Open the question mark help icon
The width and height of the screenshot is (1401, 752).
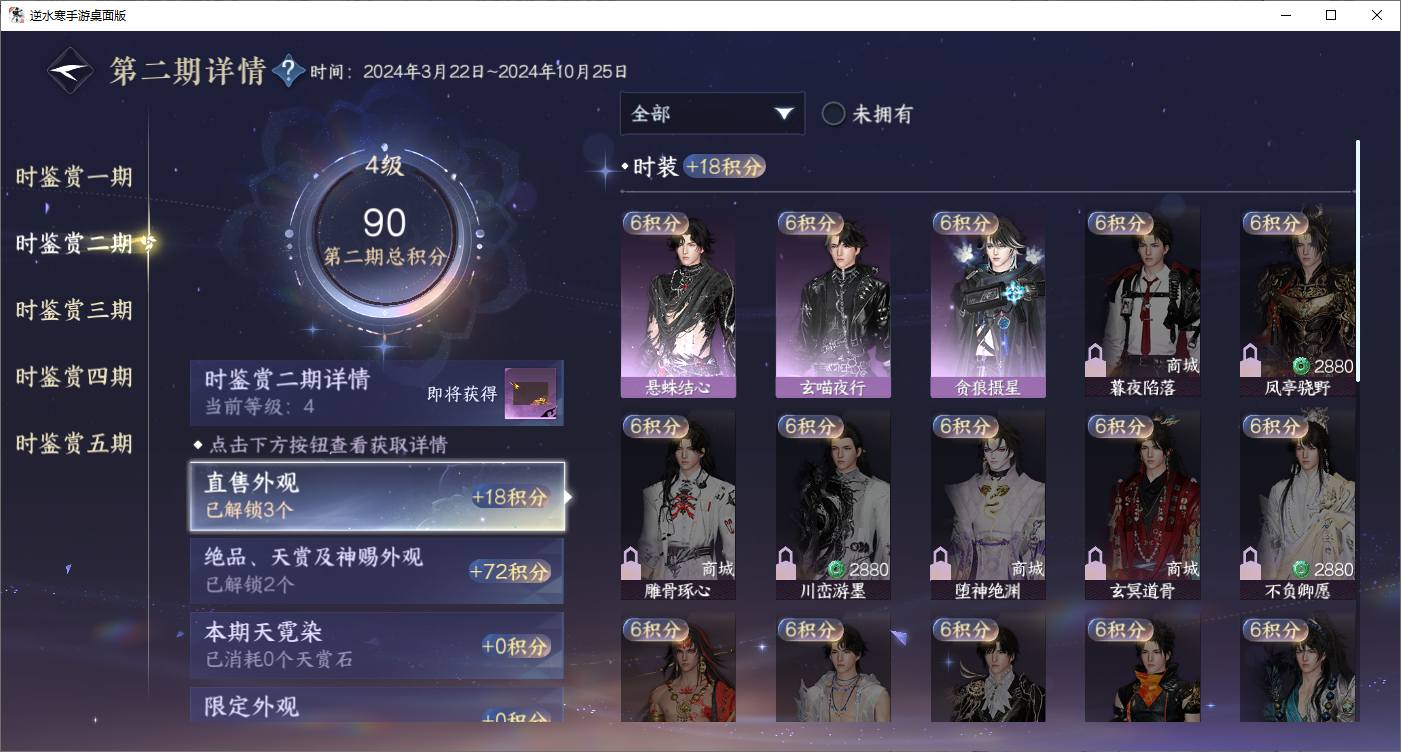[x=288, y=71]
